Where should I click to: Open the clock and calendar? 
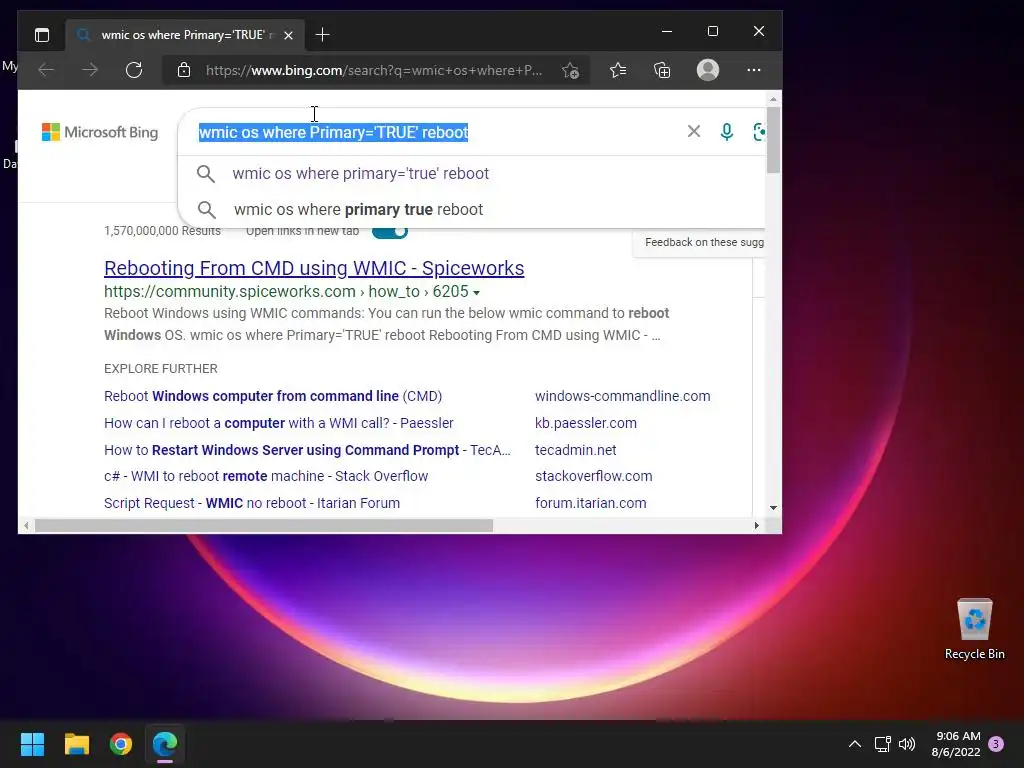(956, 744)
